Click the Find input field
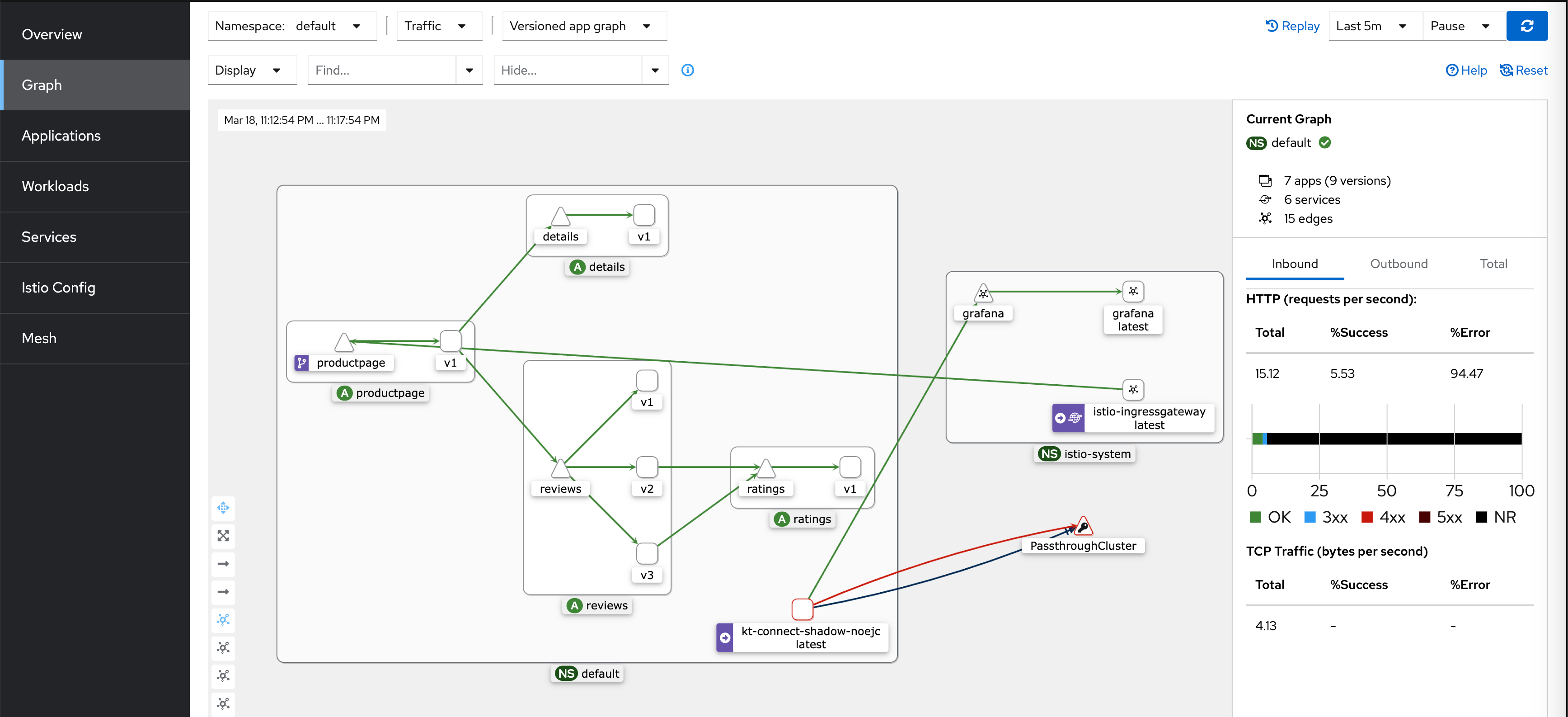The height and width of the screenshot is (717, 1568). pyautogui.click(x=382, y=70)
